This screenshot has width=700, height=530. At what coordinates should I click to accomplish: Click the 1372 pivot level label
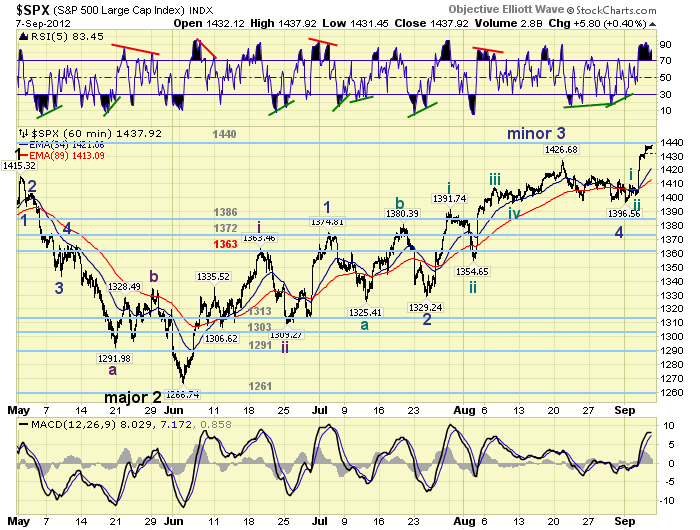(225, 228)
